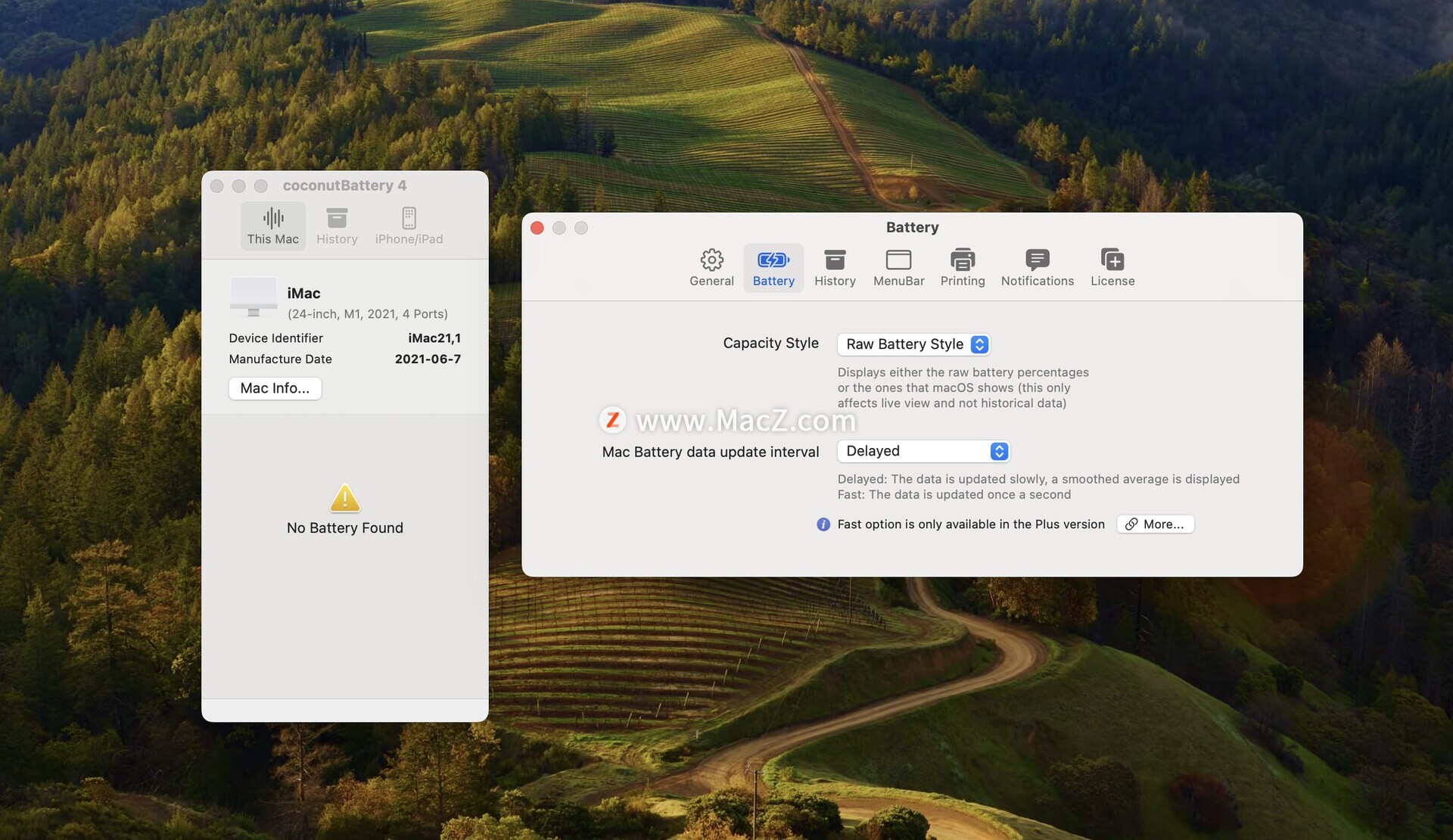
Task: Open Printing preferences printer icon
Action: [963, 260]
